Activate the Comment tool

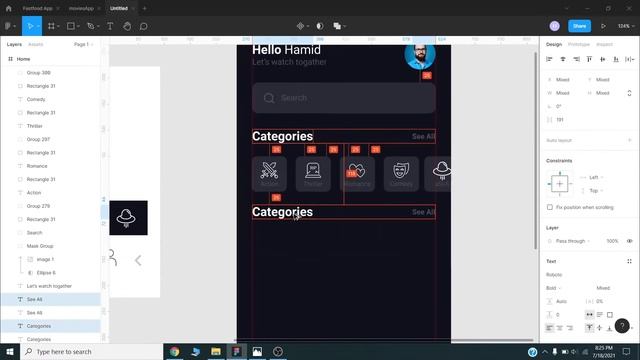coord(143,26)
